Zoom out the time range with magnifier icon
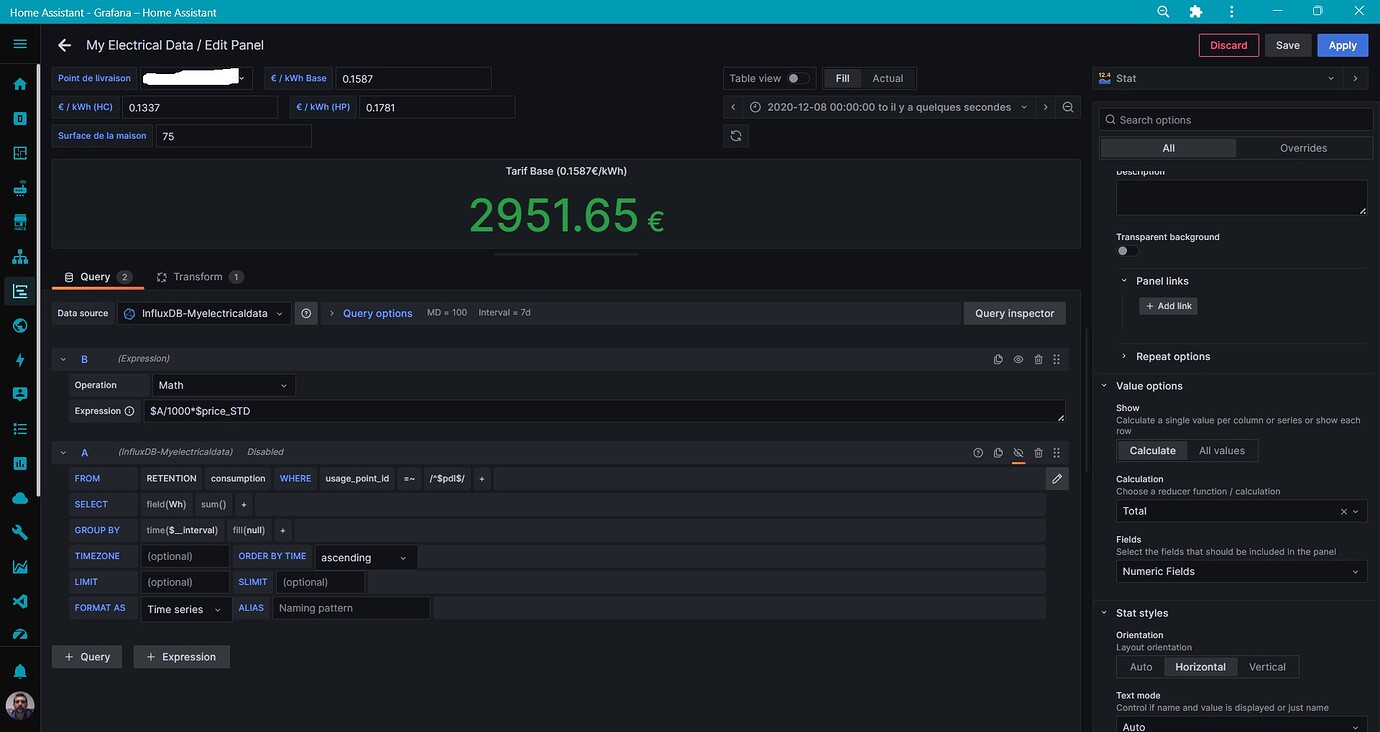Screen dimensions: 1380x732 tap(1068, 107)
